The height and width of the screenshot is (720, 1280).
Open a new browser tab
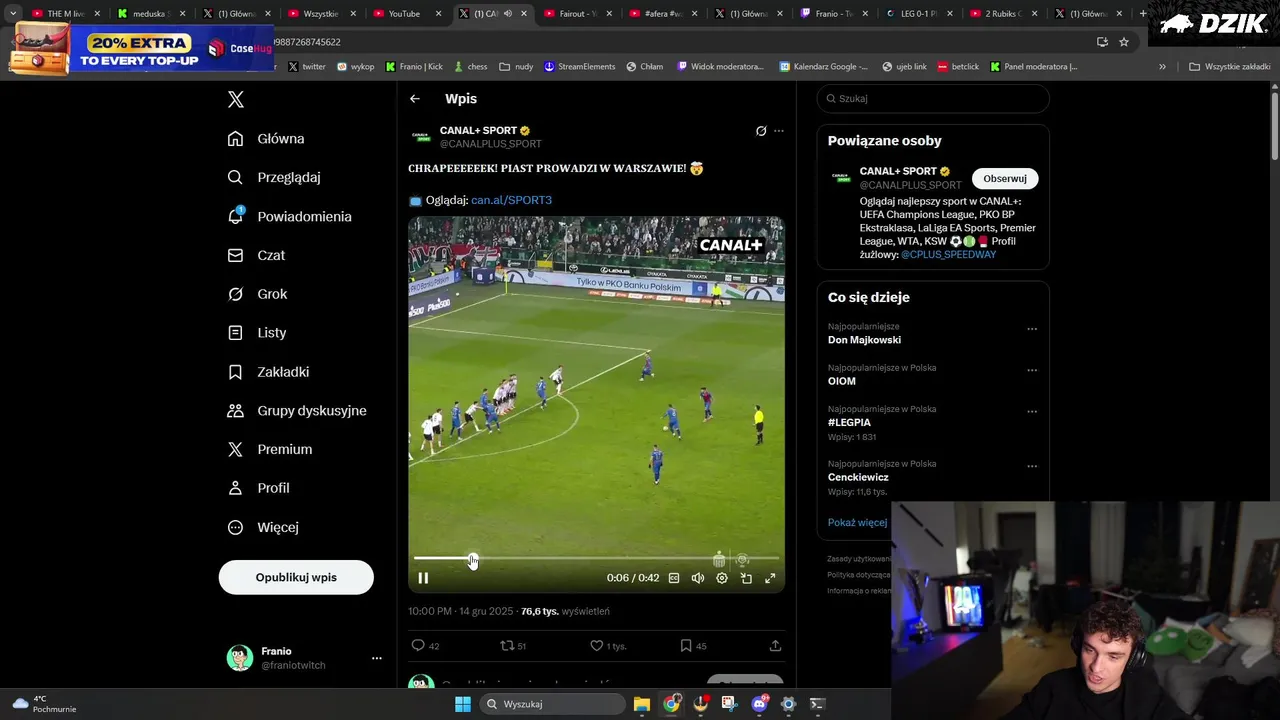coord(1143,14)
